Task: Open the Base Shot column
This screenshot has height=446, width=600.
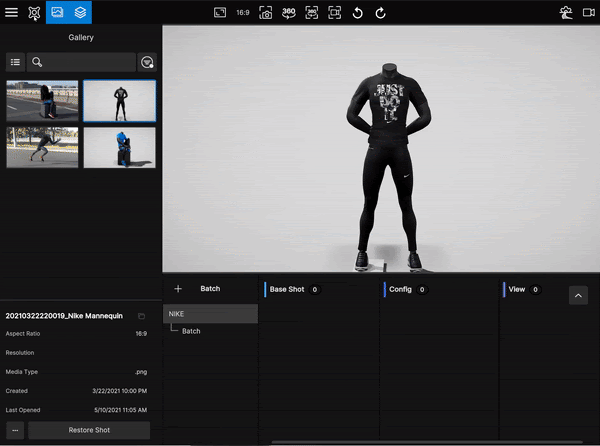Action: coord(287,289)
